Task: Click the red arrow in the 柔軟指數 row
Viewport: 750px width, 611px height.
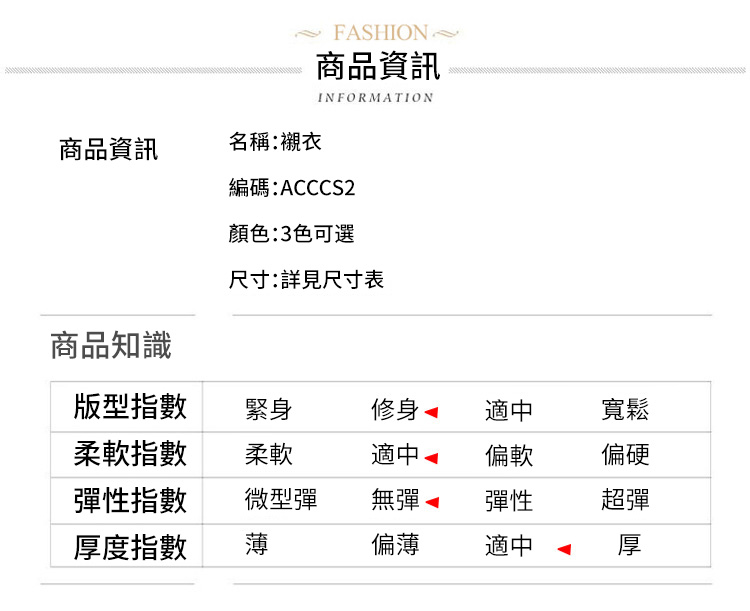Action: [431, 457]
